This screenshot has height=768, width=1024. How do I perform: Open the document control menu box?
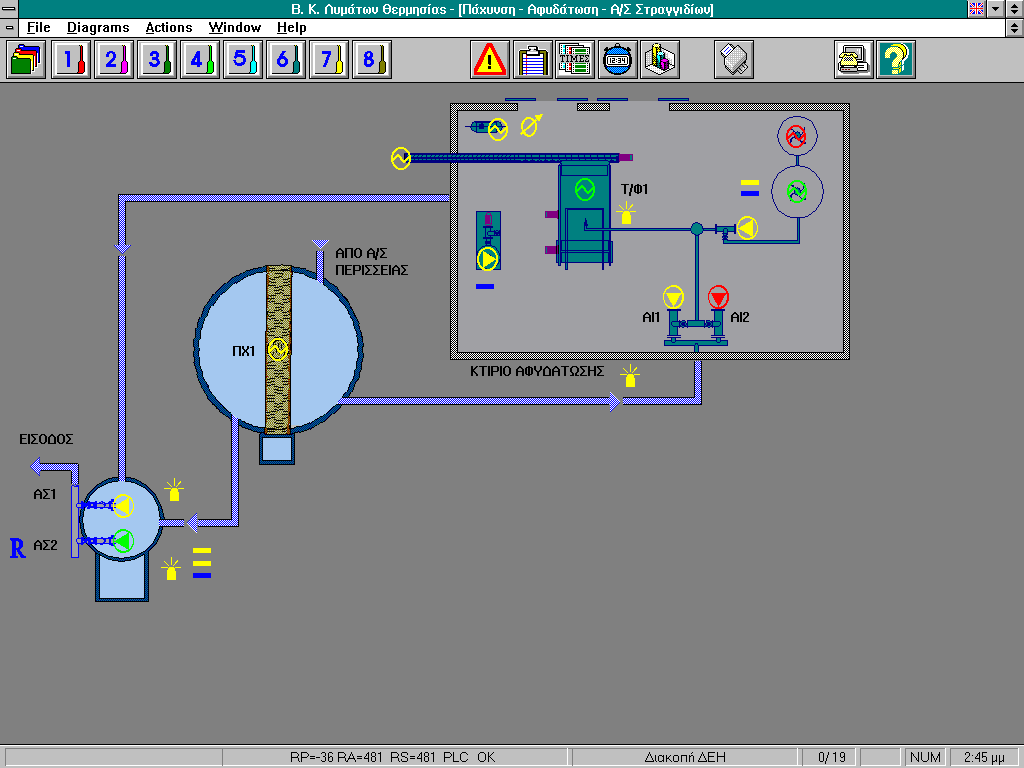(9, 27)
